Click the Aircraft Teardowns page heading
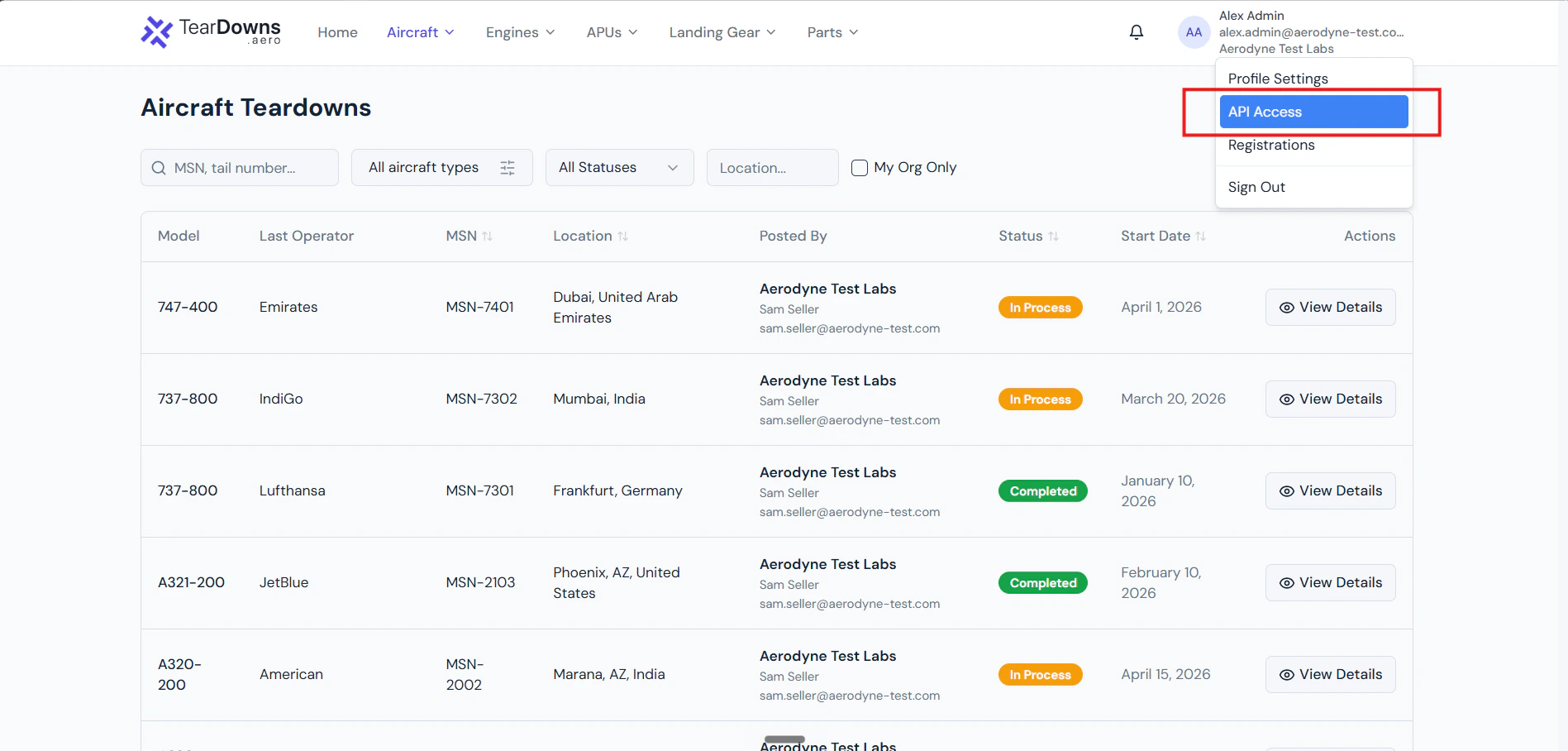The width and height of the screenshot is (1568, 751). pos(256,108)
